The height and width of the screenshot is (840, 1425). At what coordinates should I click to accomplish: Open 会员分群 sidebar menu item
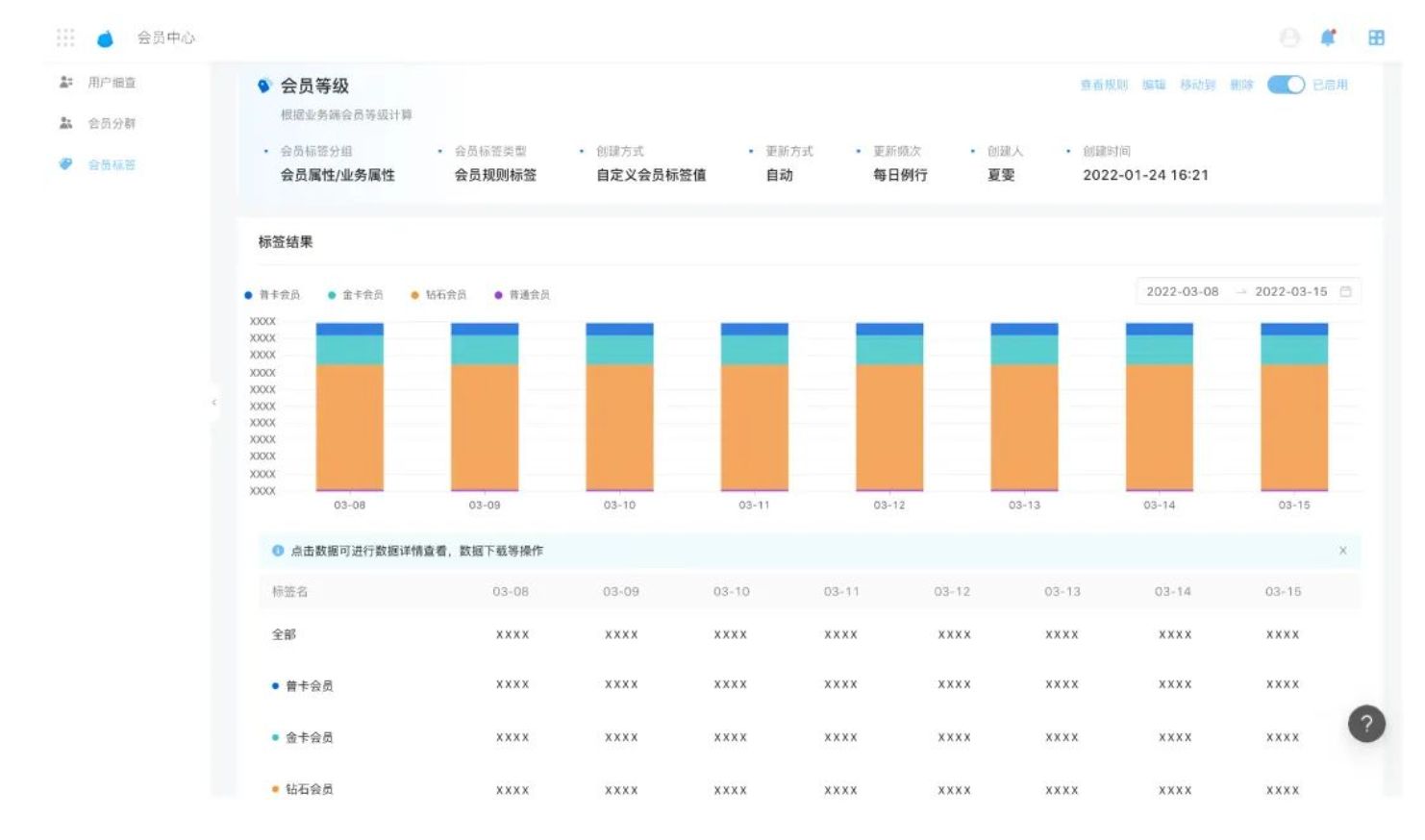pyautogui.click(x=111, y=123)
